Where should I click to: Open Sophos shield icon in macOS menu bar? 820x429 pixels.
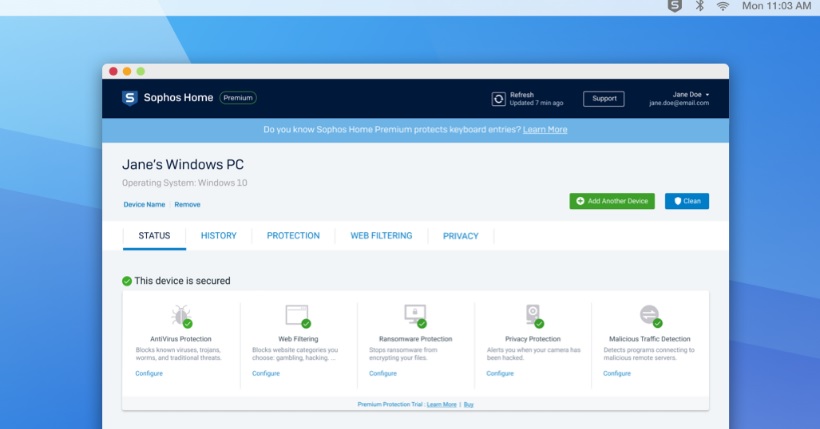coord(675,6)
